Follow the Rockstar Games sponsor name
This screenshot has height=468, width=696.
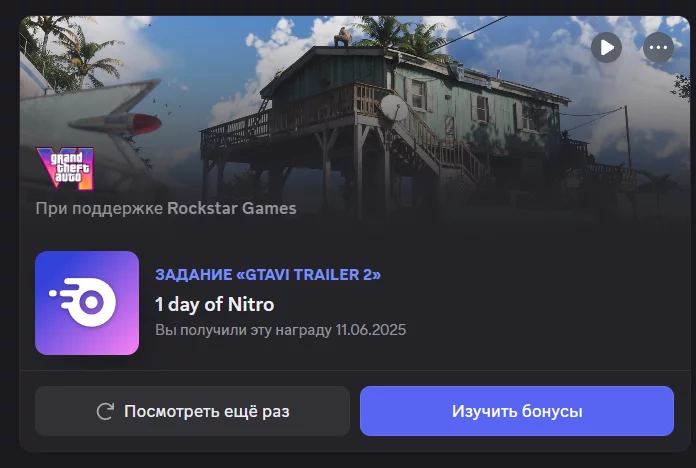pyautogui.click(x=232, y=208)
